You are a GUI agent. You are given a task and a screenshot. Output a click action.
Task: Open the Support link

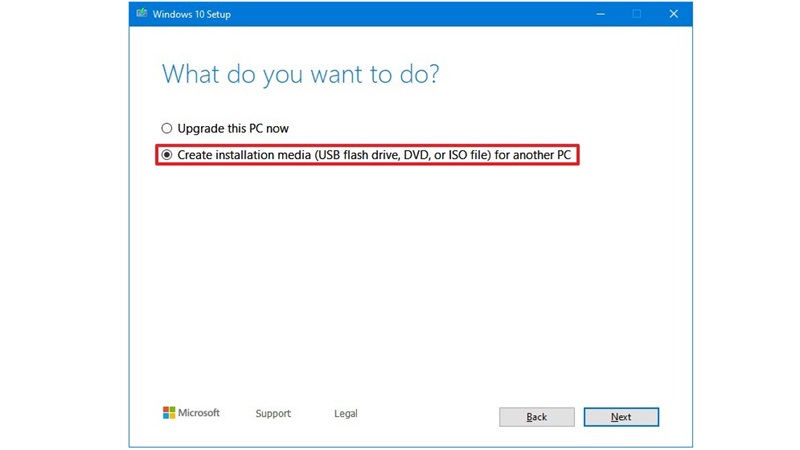tap(273, 413)
